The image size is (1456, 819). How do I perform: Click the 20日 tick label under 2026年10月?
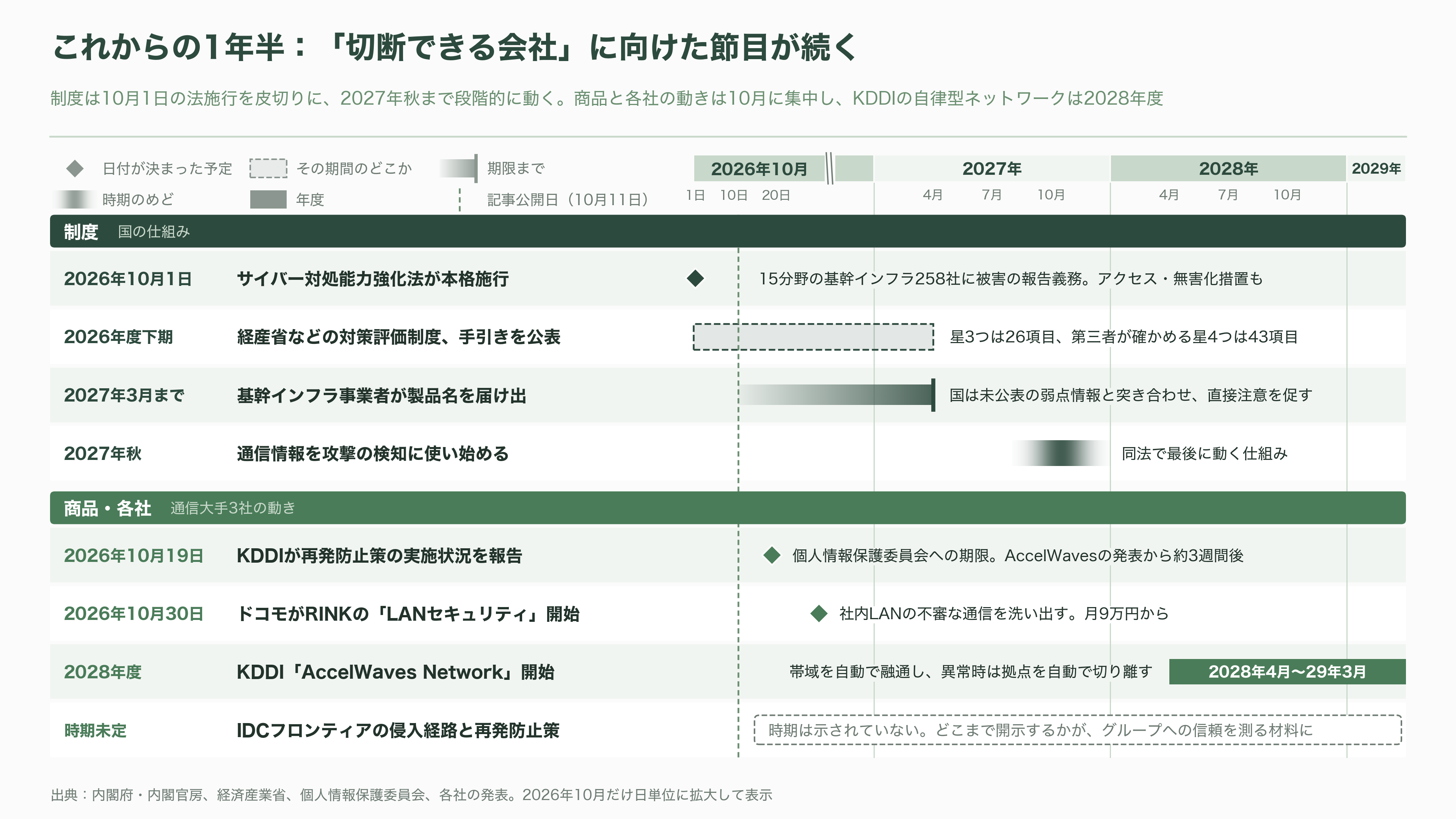775,195
